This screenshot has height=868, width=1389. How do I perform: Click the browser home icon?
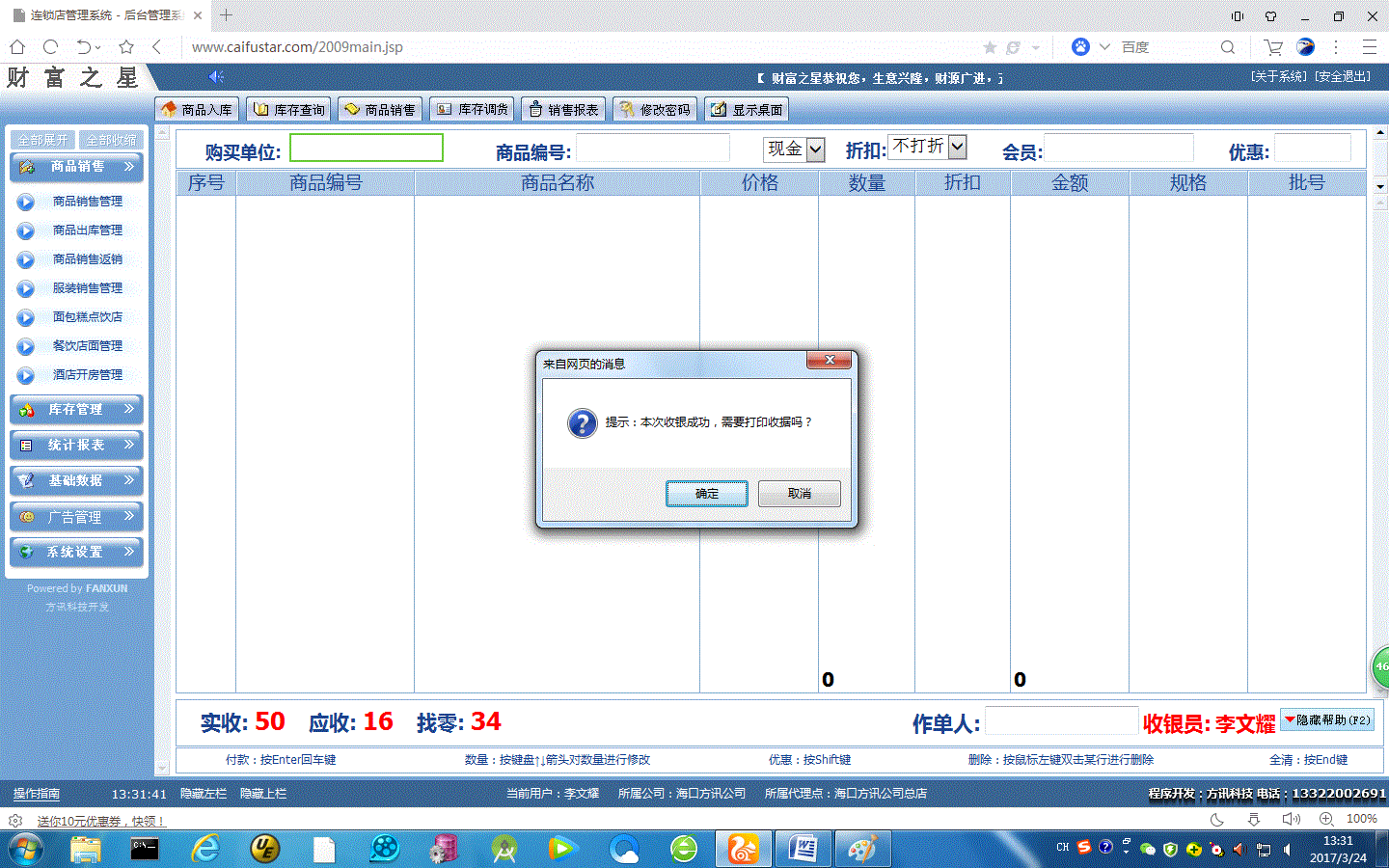coord(17,46)
